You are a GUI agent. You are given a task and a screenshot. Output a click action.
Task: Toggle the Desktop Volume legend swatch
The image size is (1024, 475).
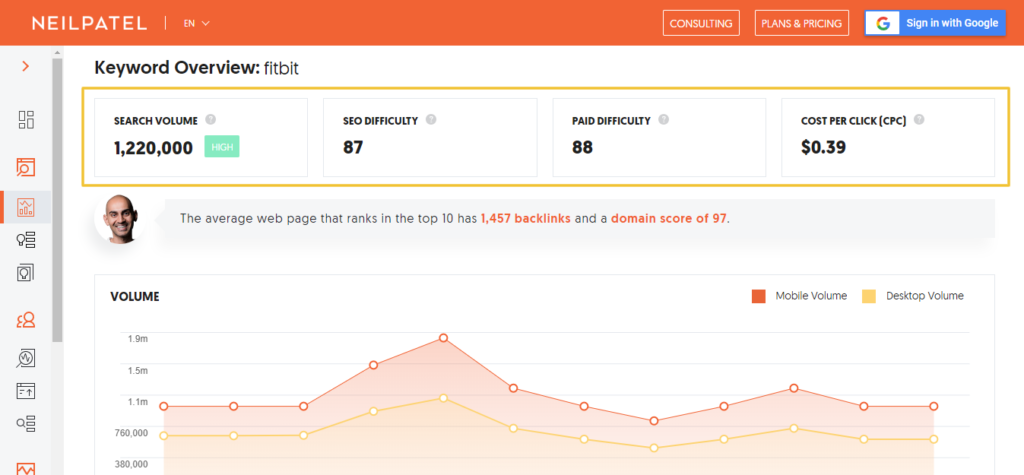tap(869, 296)
